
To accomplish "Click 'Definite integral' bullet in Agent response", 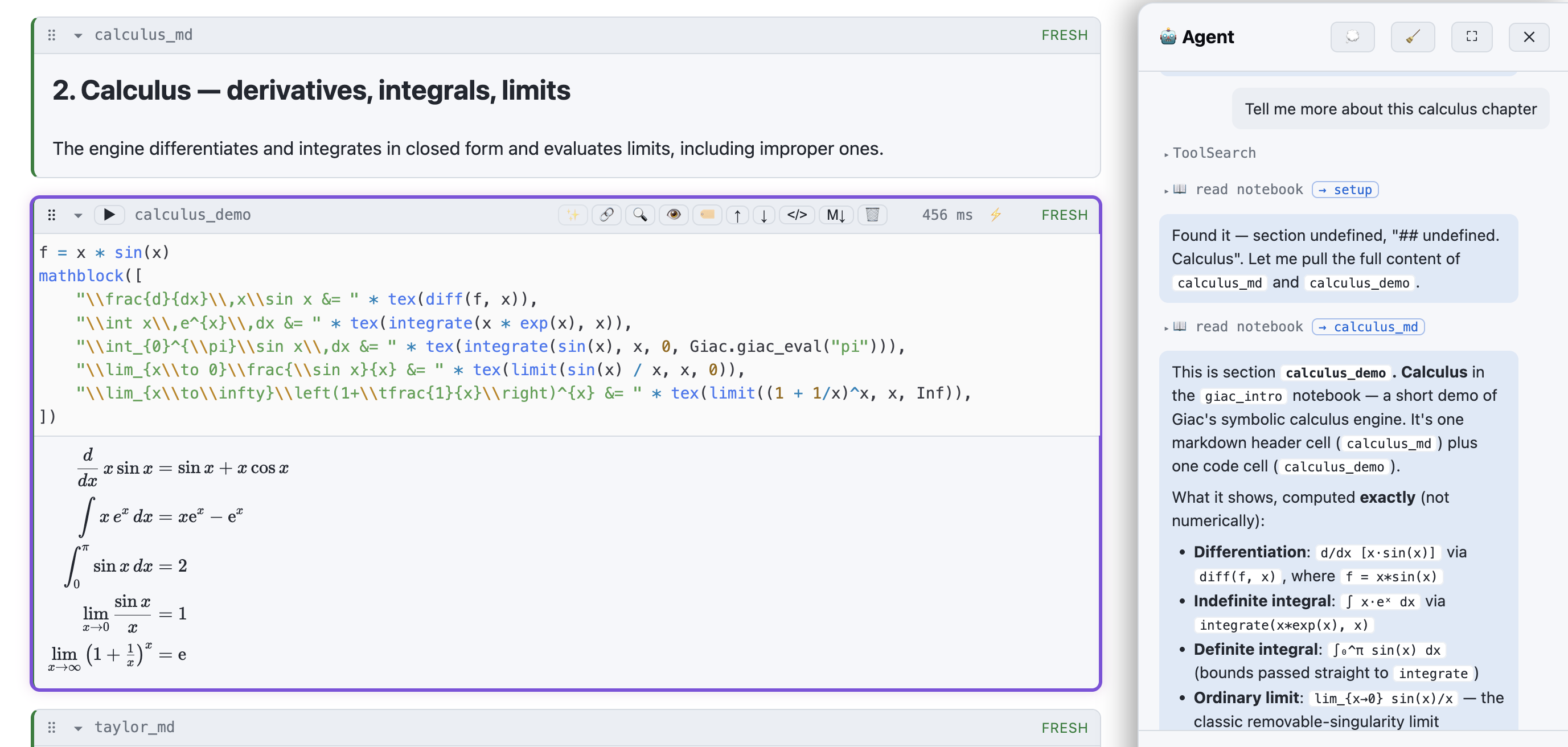I will click(x=1257, y=649).
